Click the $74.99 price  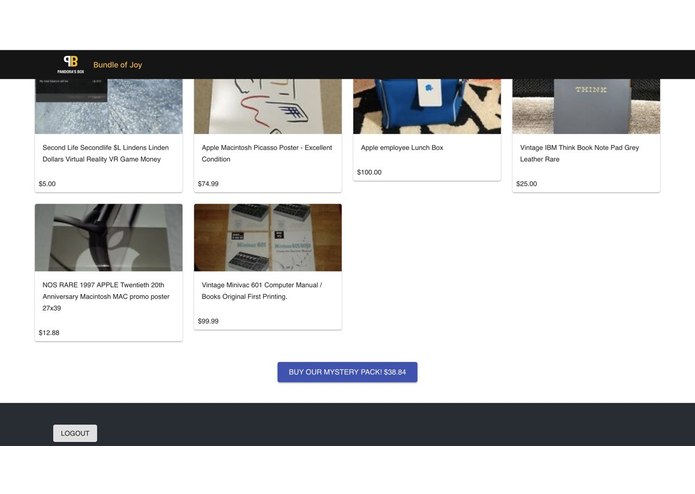coord(208,184)
